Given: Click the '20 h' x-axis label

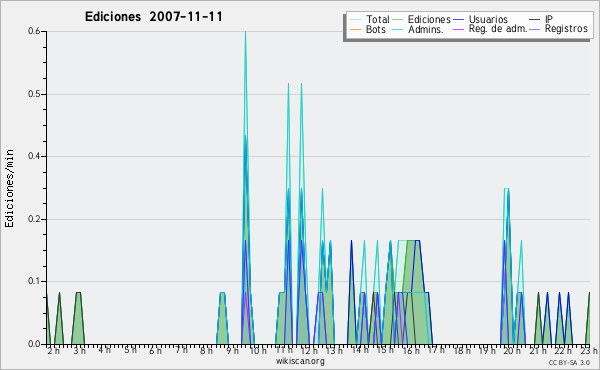Looking at the screenshot, I should [512, 351].
